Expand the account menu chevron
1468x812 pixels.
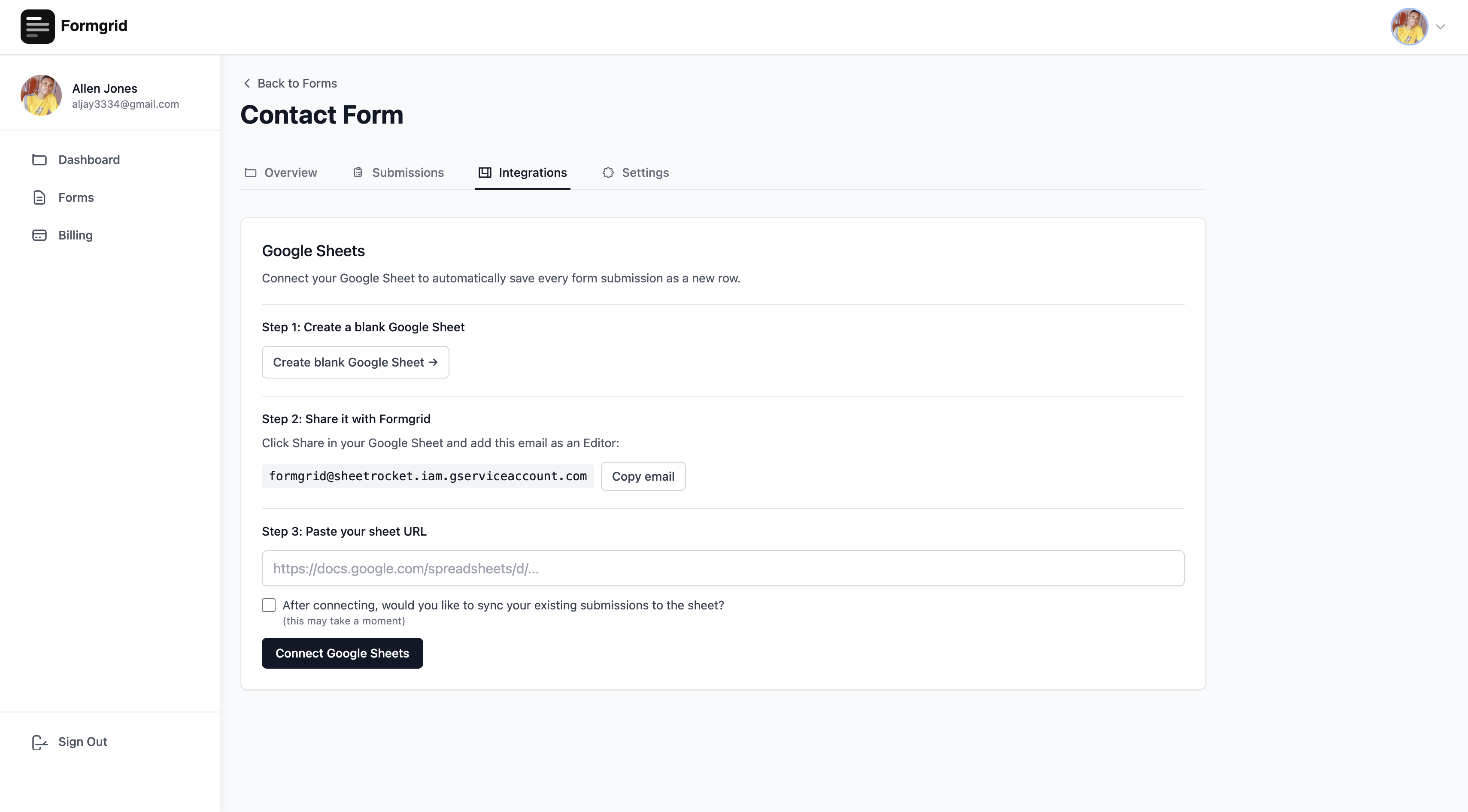pos(1441,27)
